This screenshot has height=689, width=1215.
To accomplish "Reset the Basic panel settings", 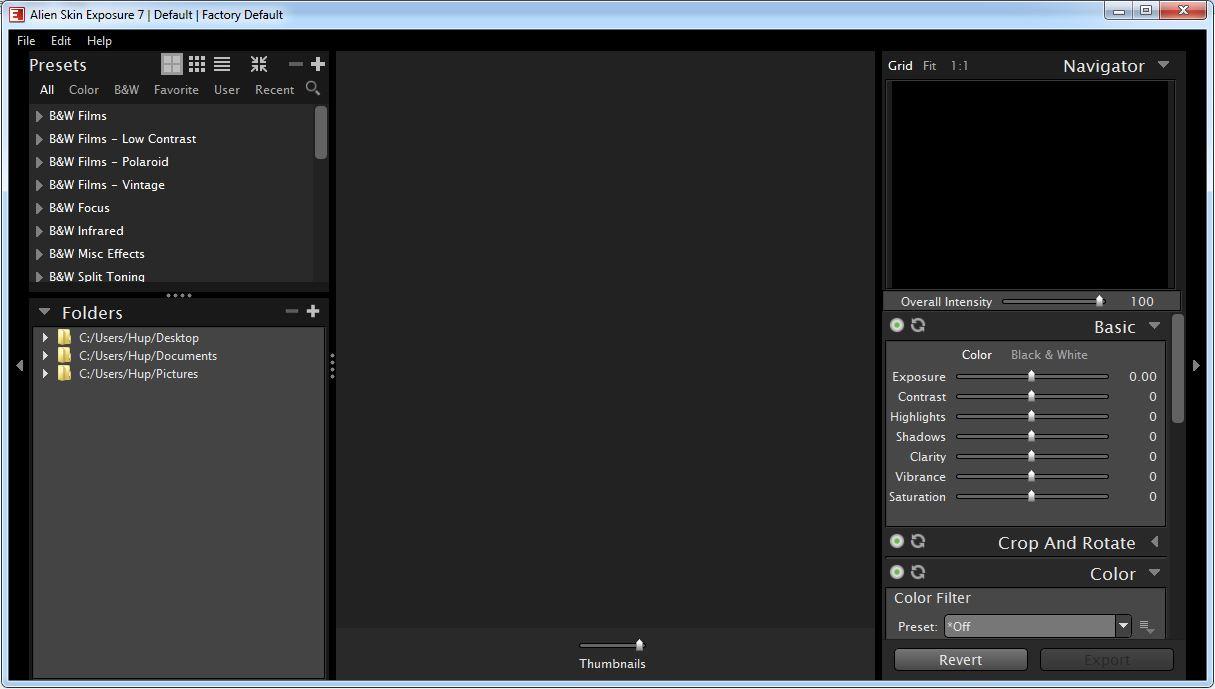I will [918, 325].
